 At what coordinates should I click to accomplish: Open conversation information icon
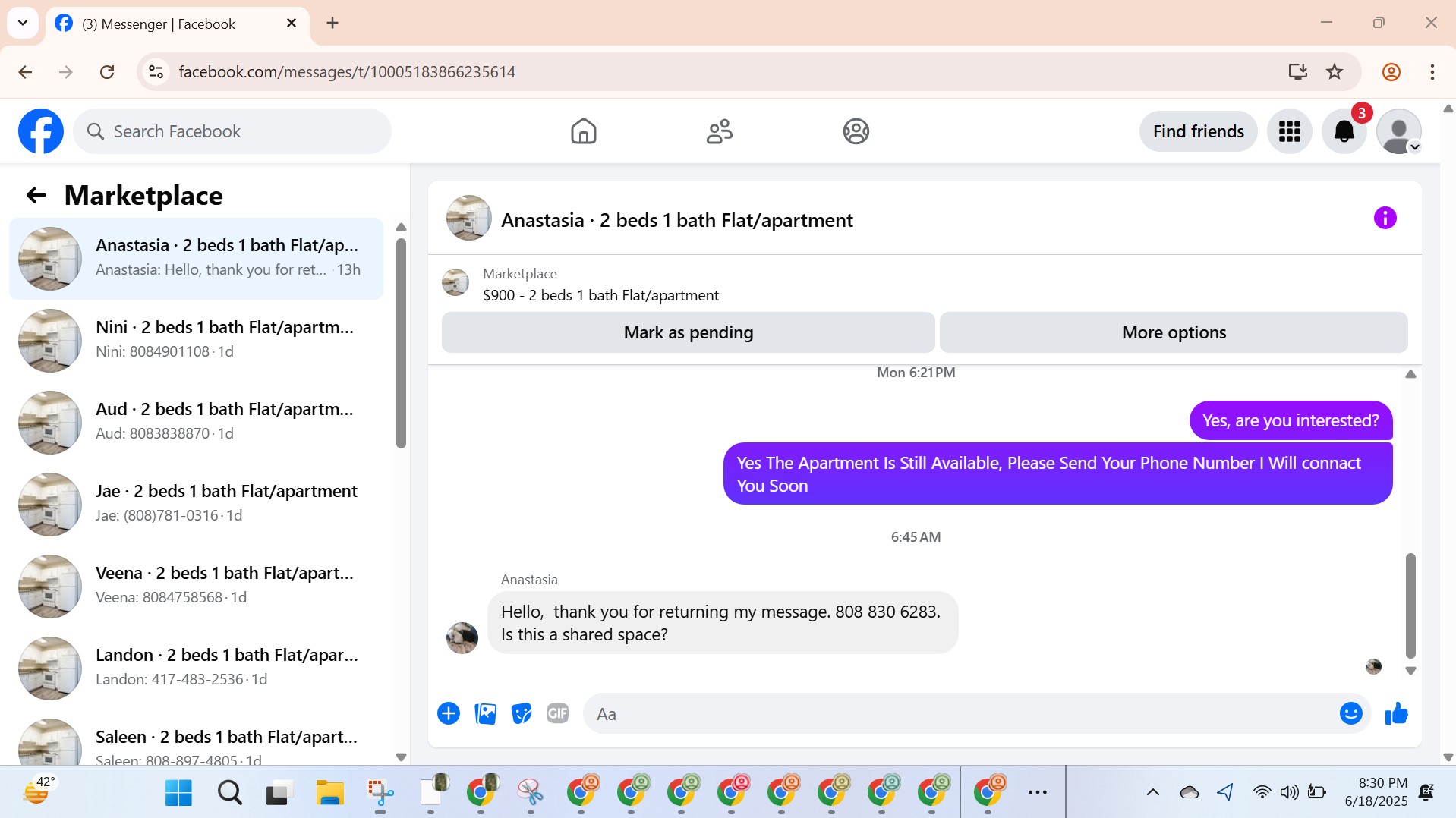coord(1385,219)
